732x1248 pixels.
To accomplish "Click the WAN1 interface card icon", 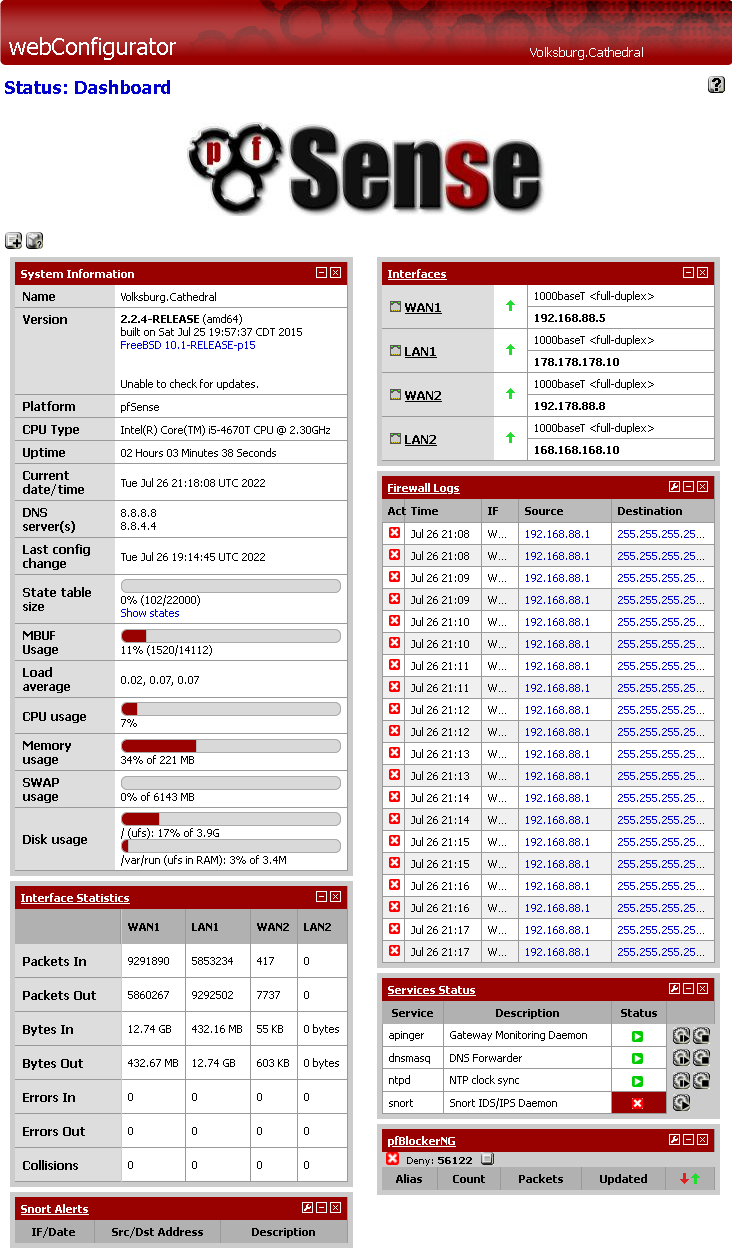I will (395, 307).
